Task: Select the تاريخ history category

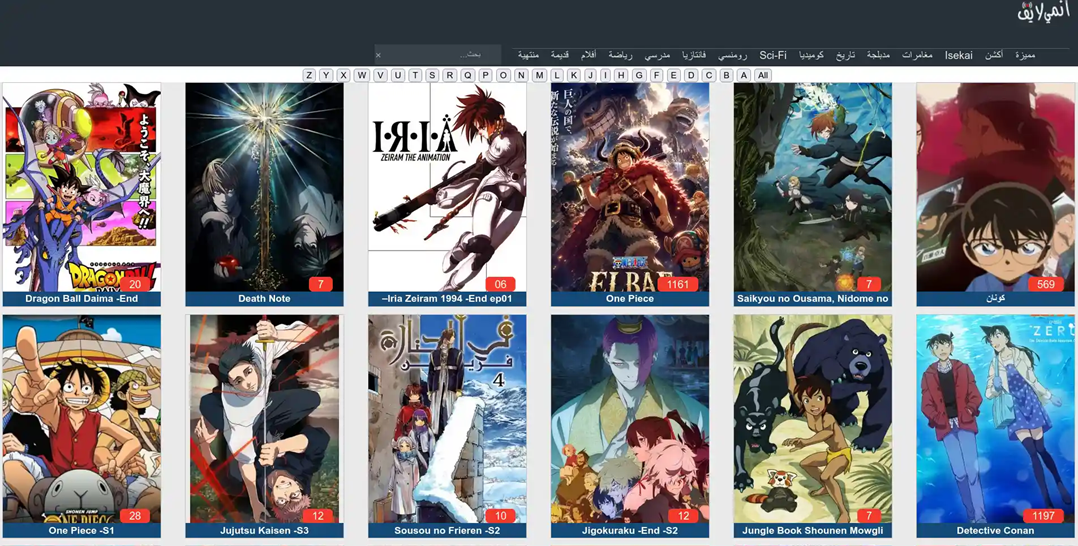Action: [846, 55]
